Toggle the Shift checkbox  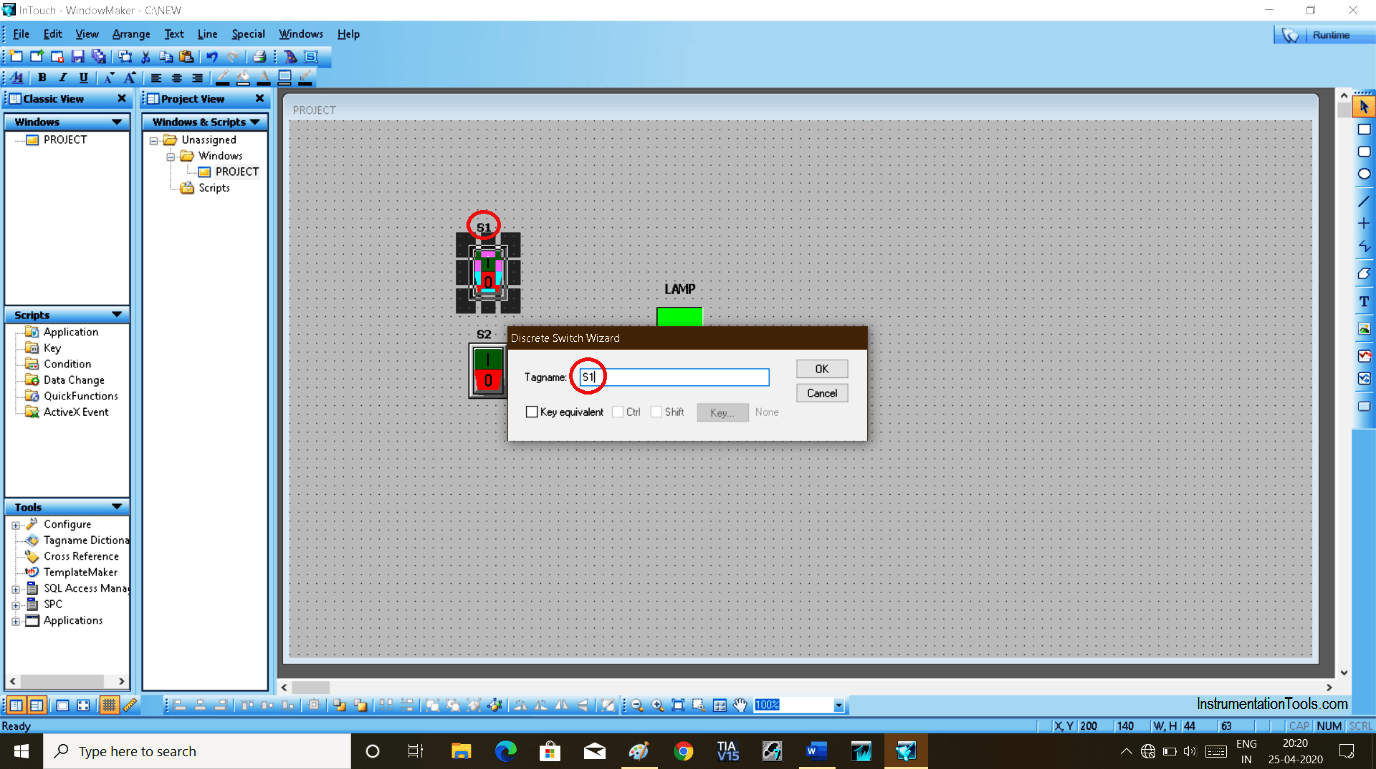tap(656, 412)
